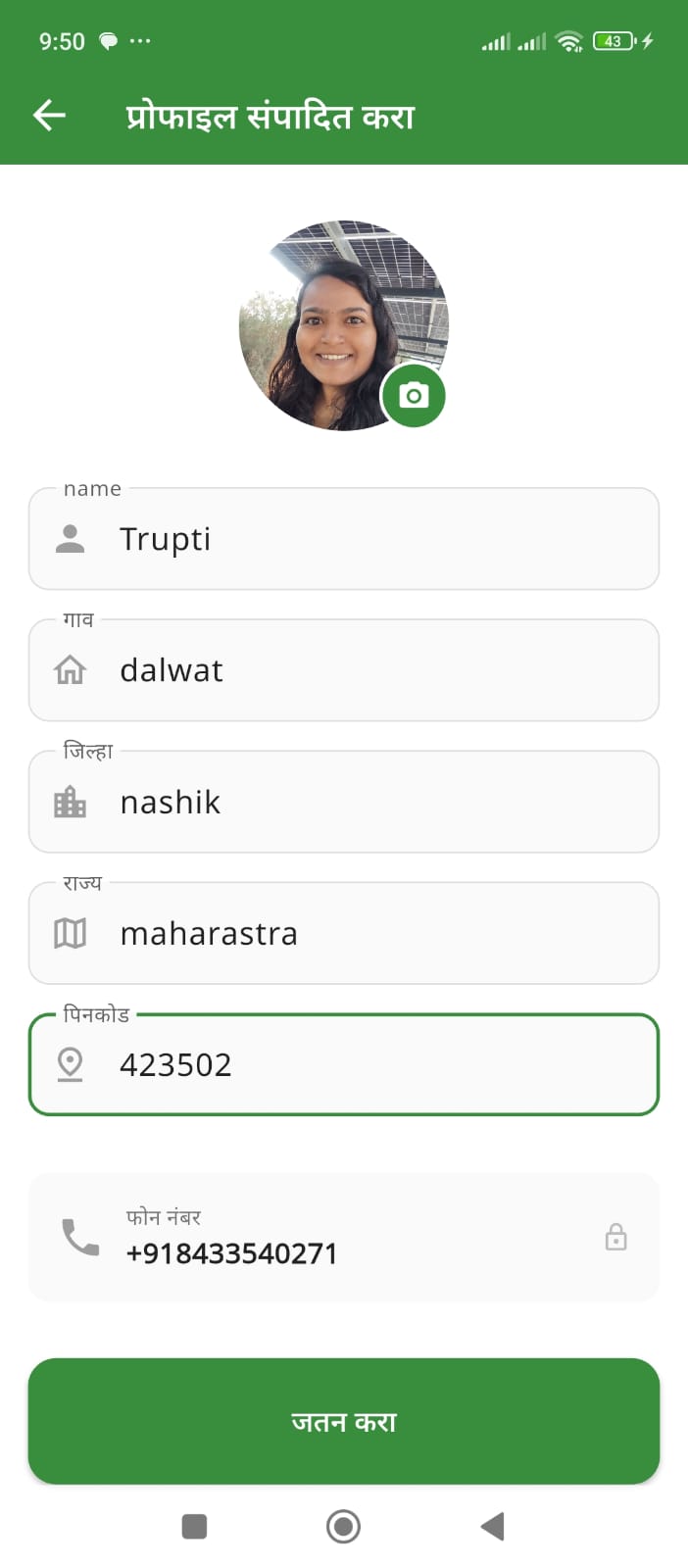Tap the phone handset icon
The height and width of the screenshot is (1568, 688).
point(80,1237)
